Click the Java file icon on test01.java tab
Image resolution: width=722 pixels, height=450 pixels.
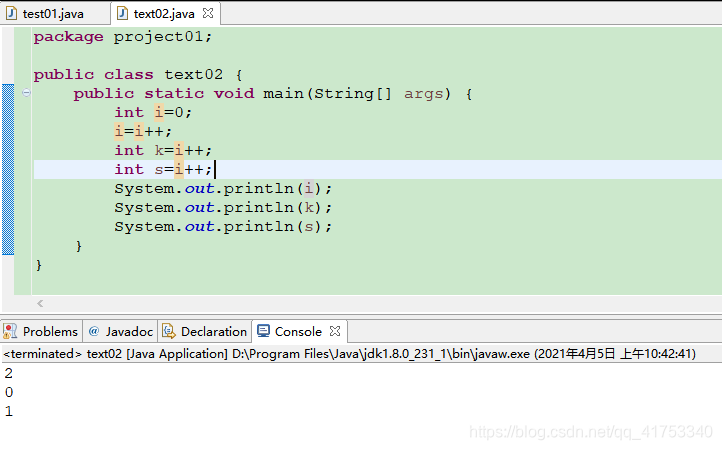coord(12,13)
